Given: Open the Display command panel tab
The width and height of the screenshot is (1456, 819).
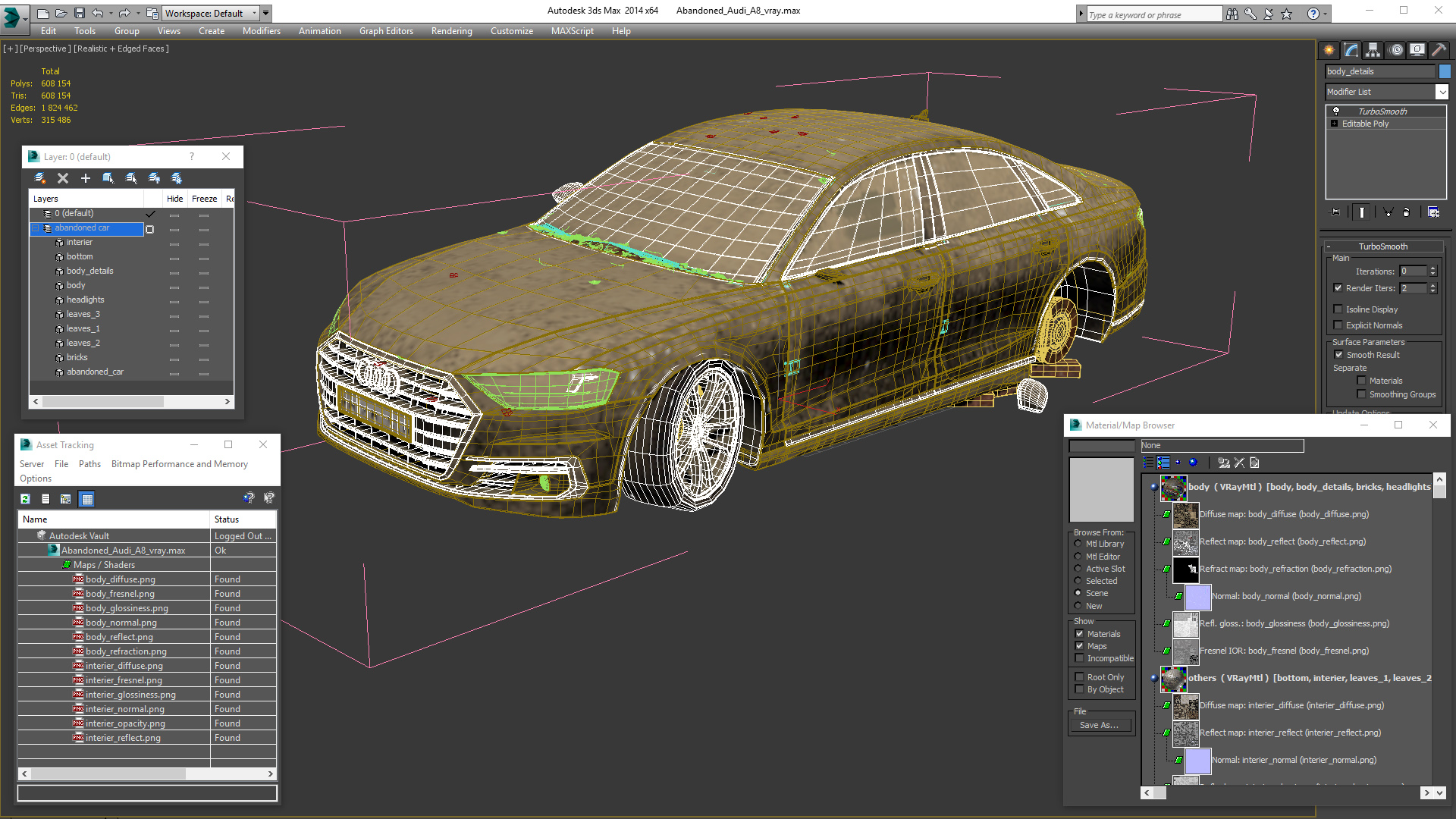Looking at the screenshot, I should [1417, 50].
